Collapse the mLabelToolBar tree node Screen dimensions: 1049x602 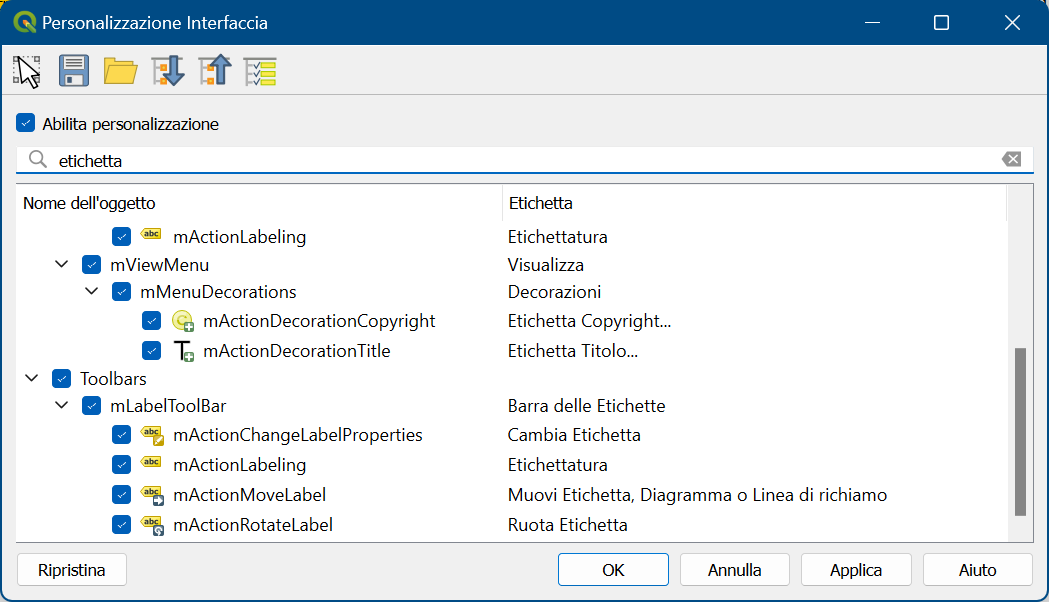62,405
